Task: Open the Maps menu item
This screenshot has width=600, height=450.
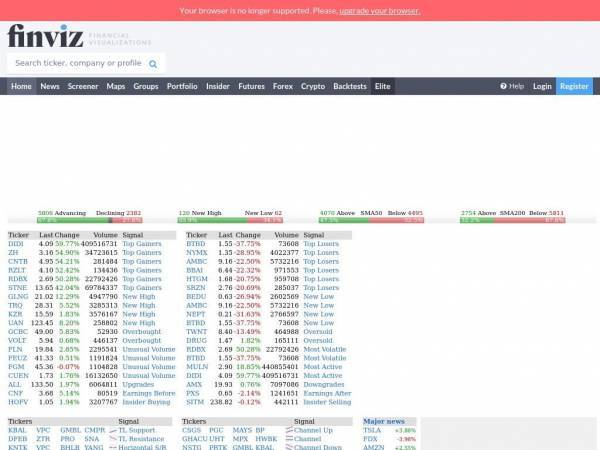Action: (116, 86)
